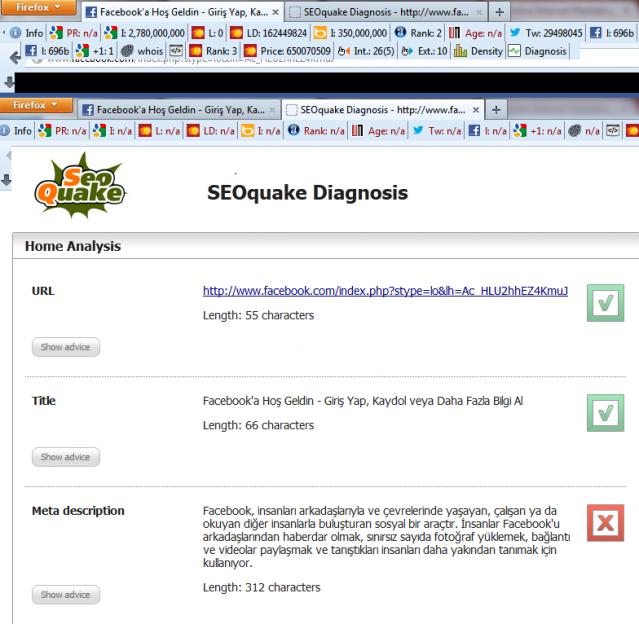Screen dimensions: 639x624
Task: Select the SEOquake Diagnosis tab in lower window
Action: click(x=382, y=110)
